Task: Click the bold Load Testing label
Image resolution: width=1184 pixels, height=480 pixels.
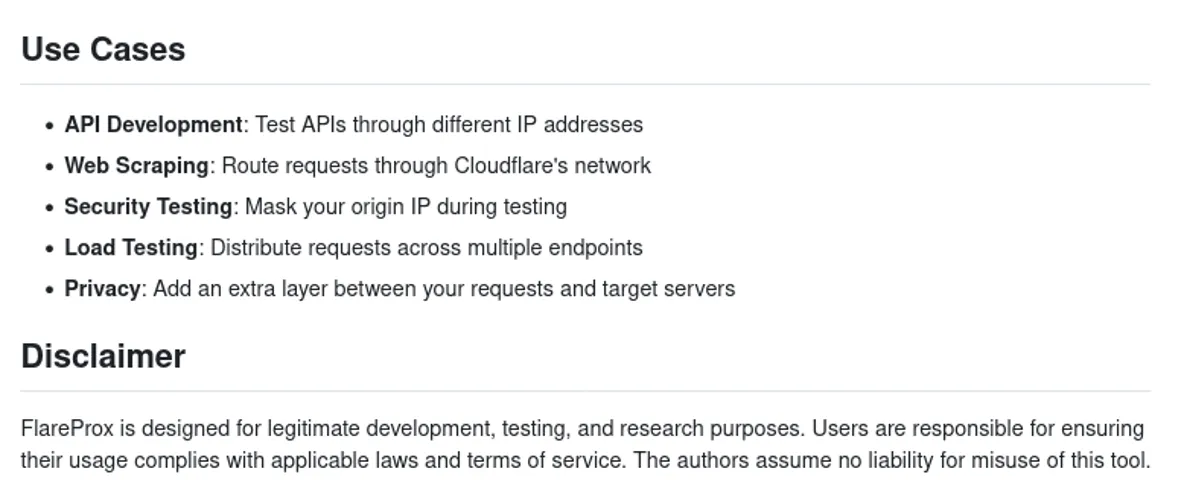Action: [131, 248]
